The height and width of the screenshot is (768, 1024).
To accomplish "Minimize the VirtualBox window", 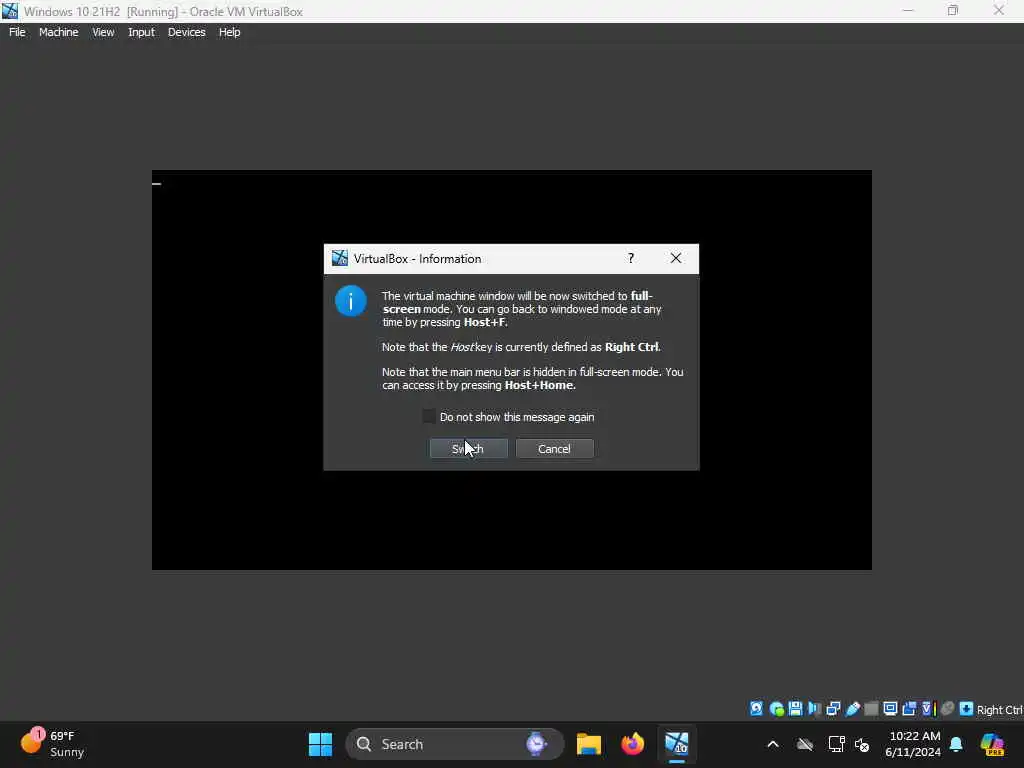I will click(908, 11).
